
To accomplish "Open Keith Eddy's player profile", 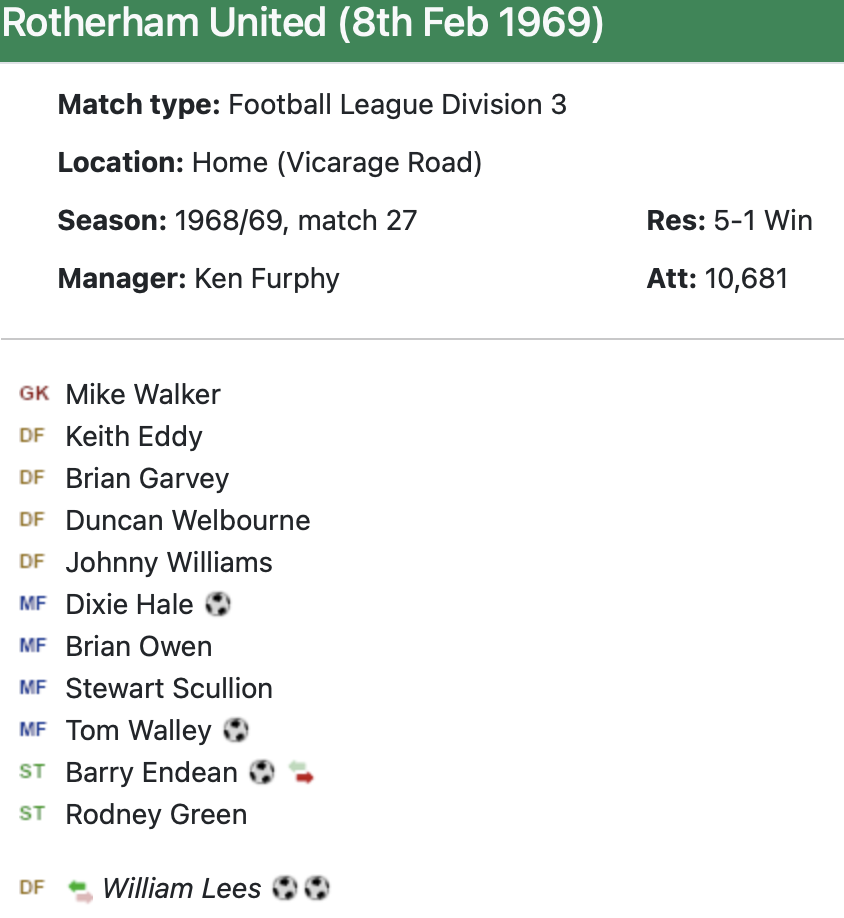I will tap(134, 436).
